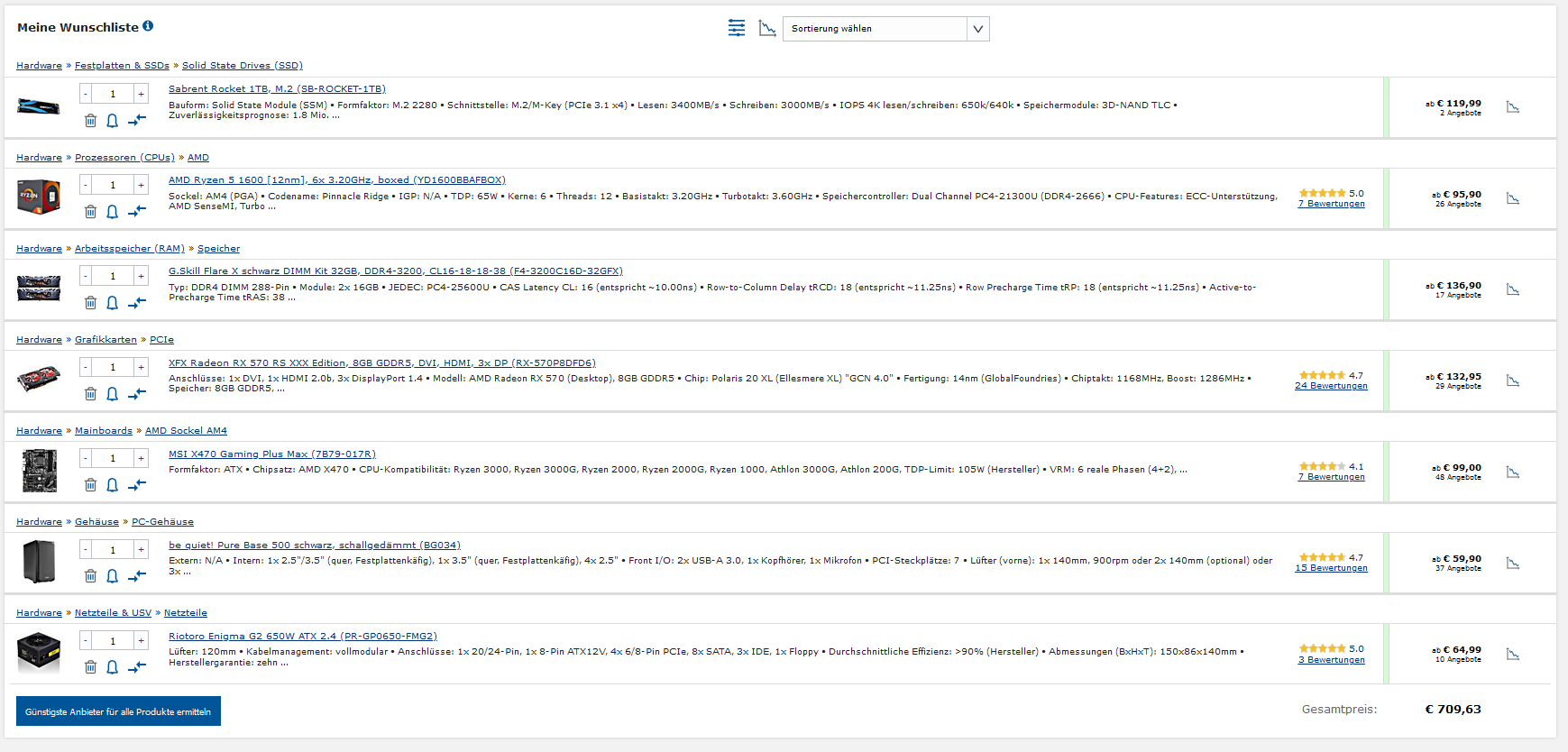
Task: Set price alert bell for Sabrent Rocket
Action: [112, 120]
